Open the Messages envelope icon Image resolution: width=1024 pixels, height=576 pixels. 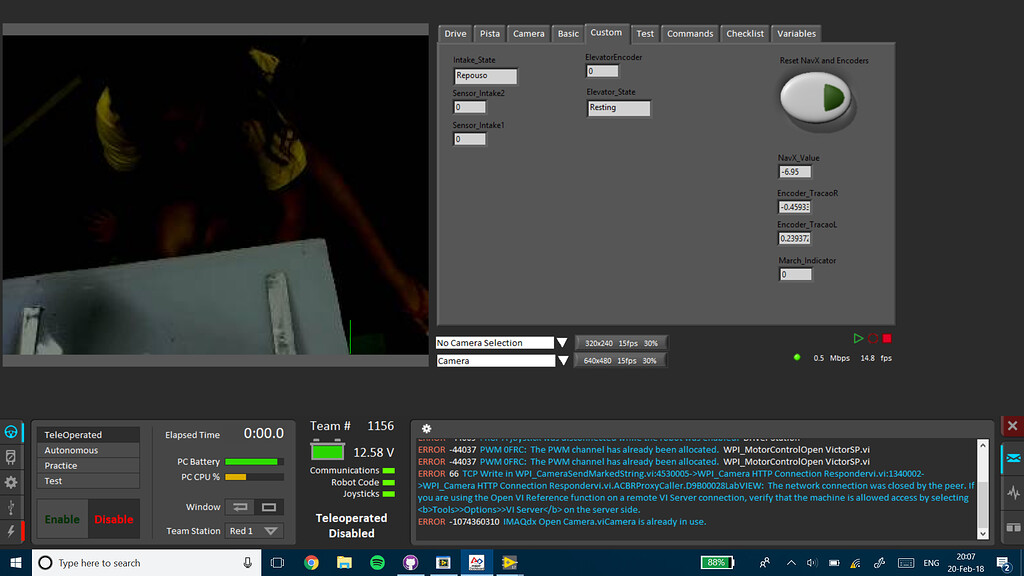[x=1012, y=458]
